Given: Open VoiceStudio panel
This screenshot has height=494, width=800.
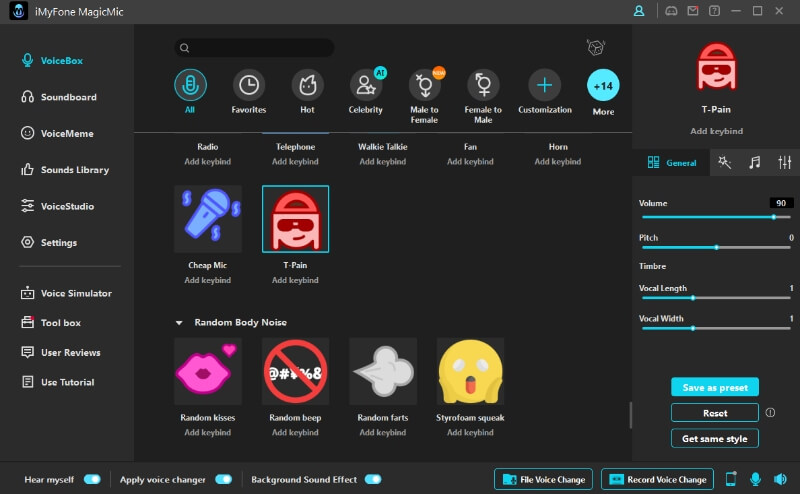Looking at the screenshot, I should point(57,206).
